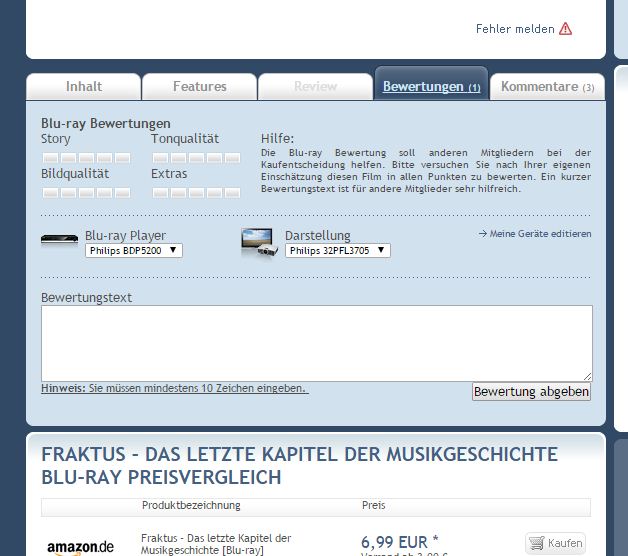Viewport: 628px width, 556px height.
Task: Click the TV and projector display icon
Action: point(259,242)
